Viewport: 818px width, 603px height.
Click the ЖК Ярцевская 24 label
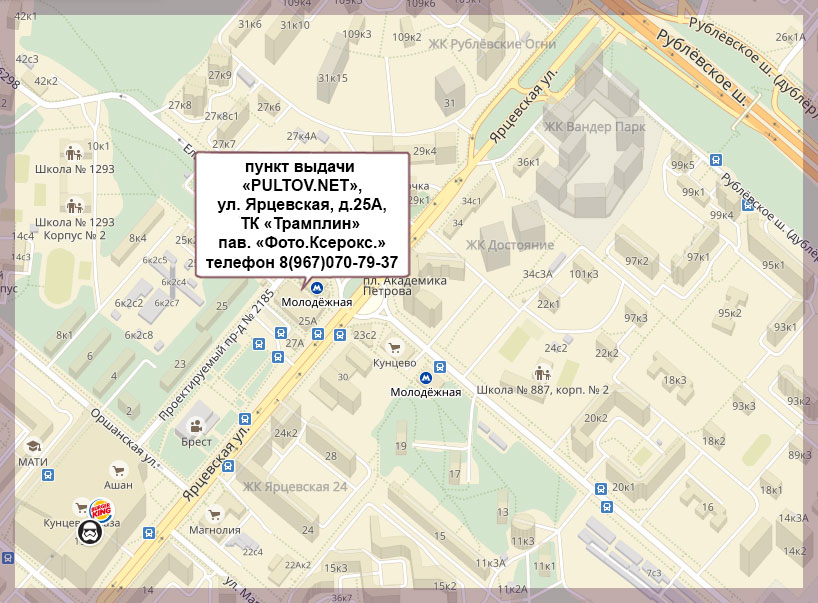coord(294,487)
